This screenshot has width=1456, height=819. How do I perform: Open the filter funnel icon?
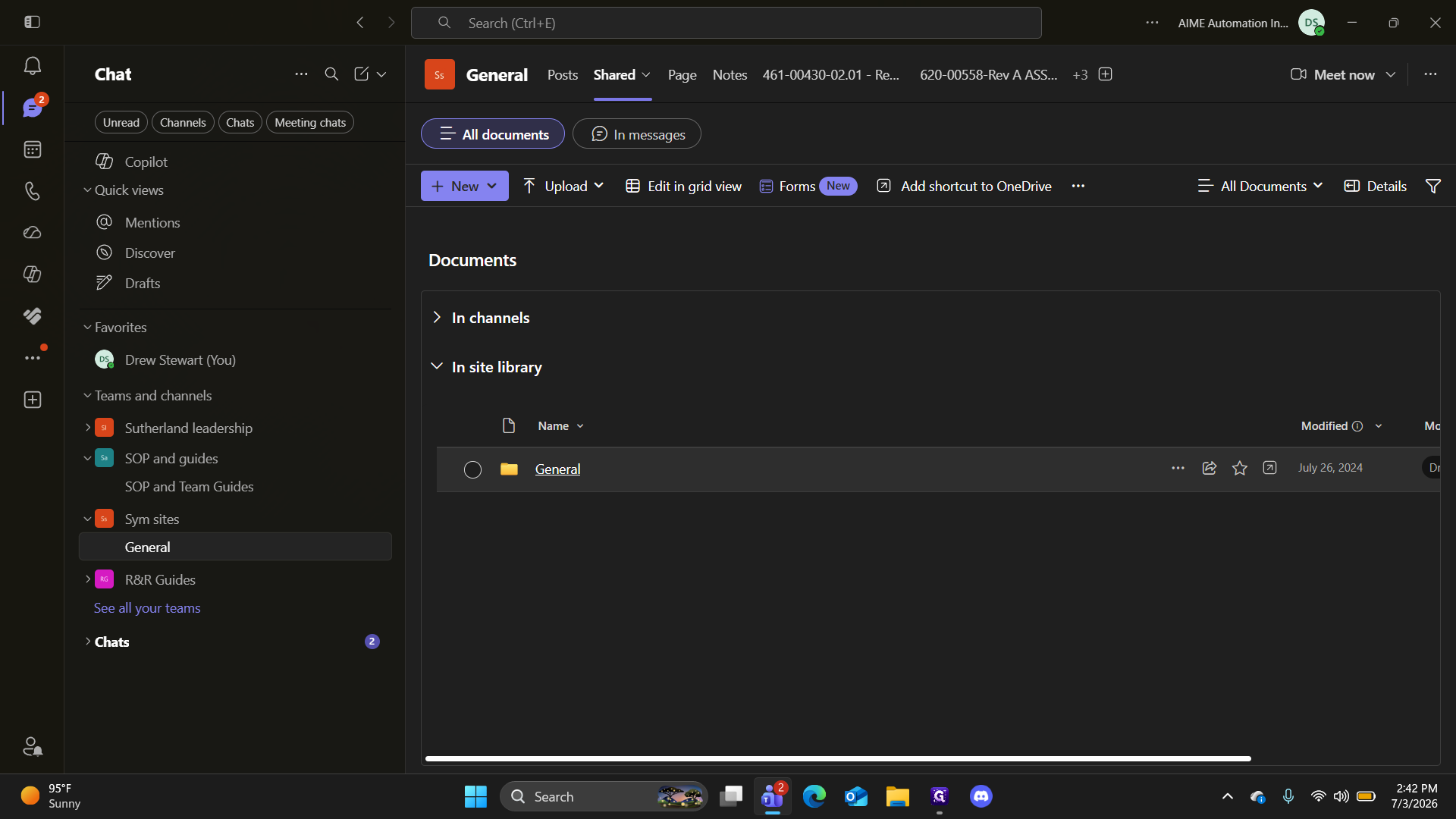coord(1432,186)
